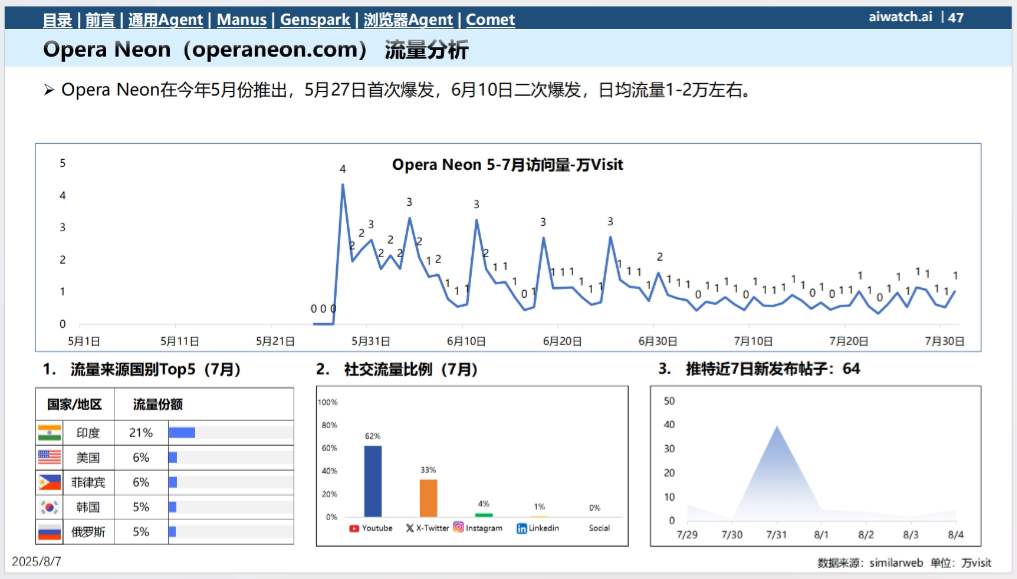Click the Instagram logo in chart legend
Viewport: 1017px width, 579px height.
(x=459, y=527)
